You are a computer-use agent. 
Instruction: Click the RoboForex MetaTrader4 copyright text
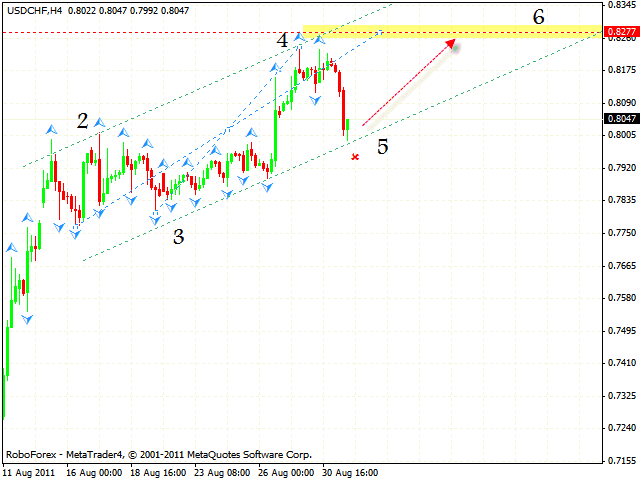158,453
